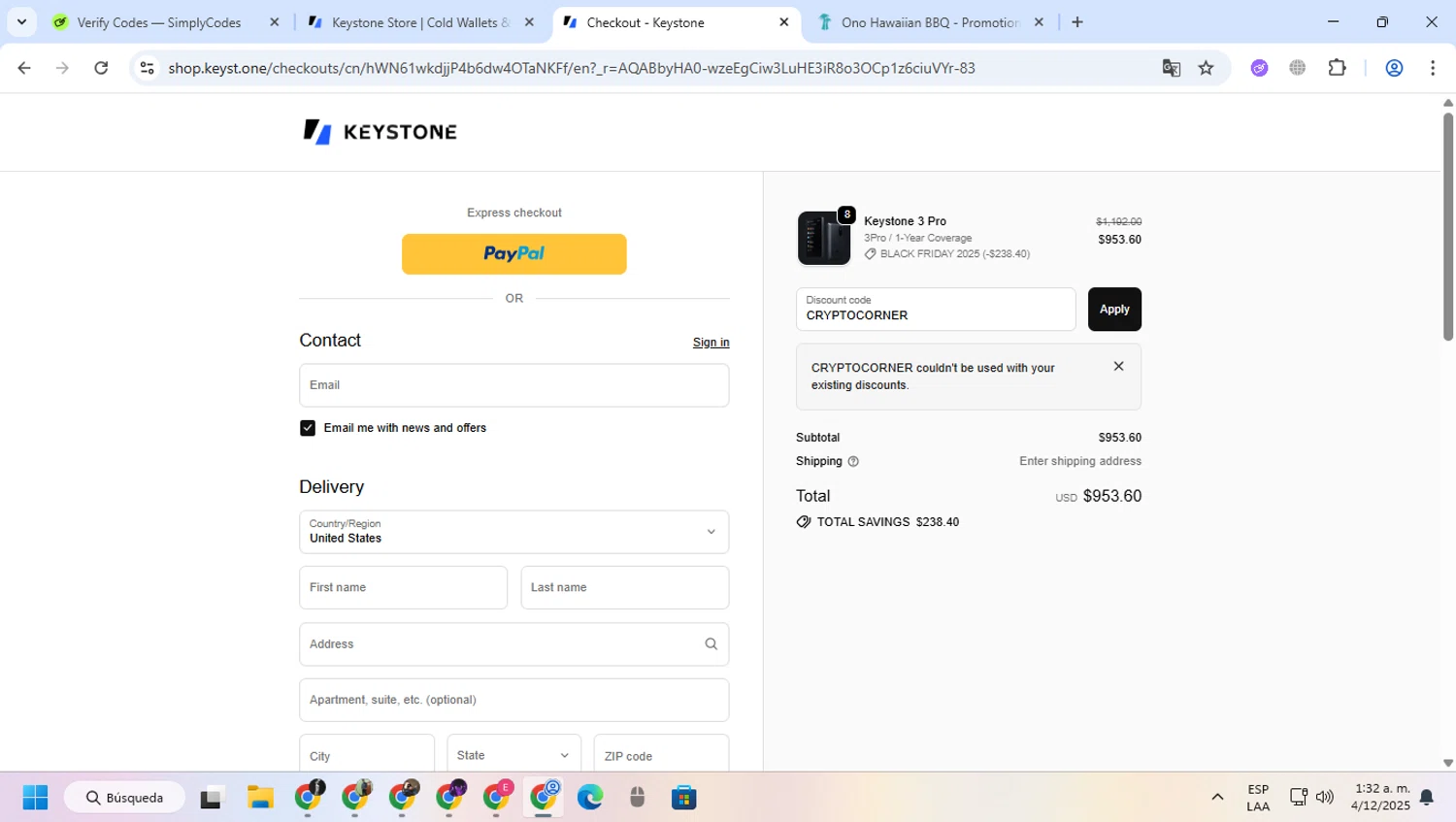Launch Microsoft Edge from the taskbar
This screenshot has width=1456, height=822.
point(590,798)
